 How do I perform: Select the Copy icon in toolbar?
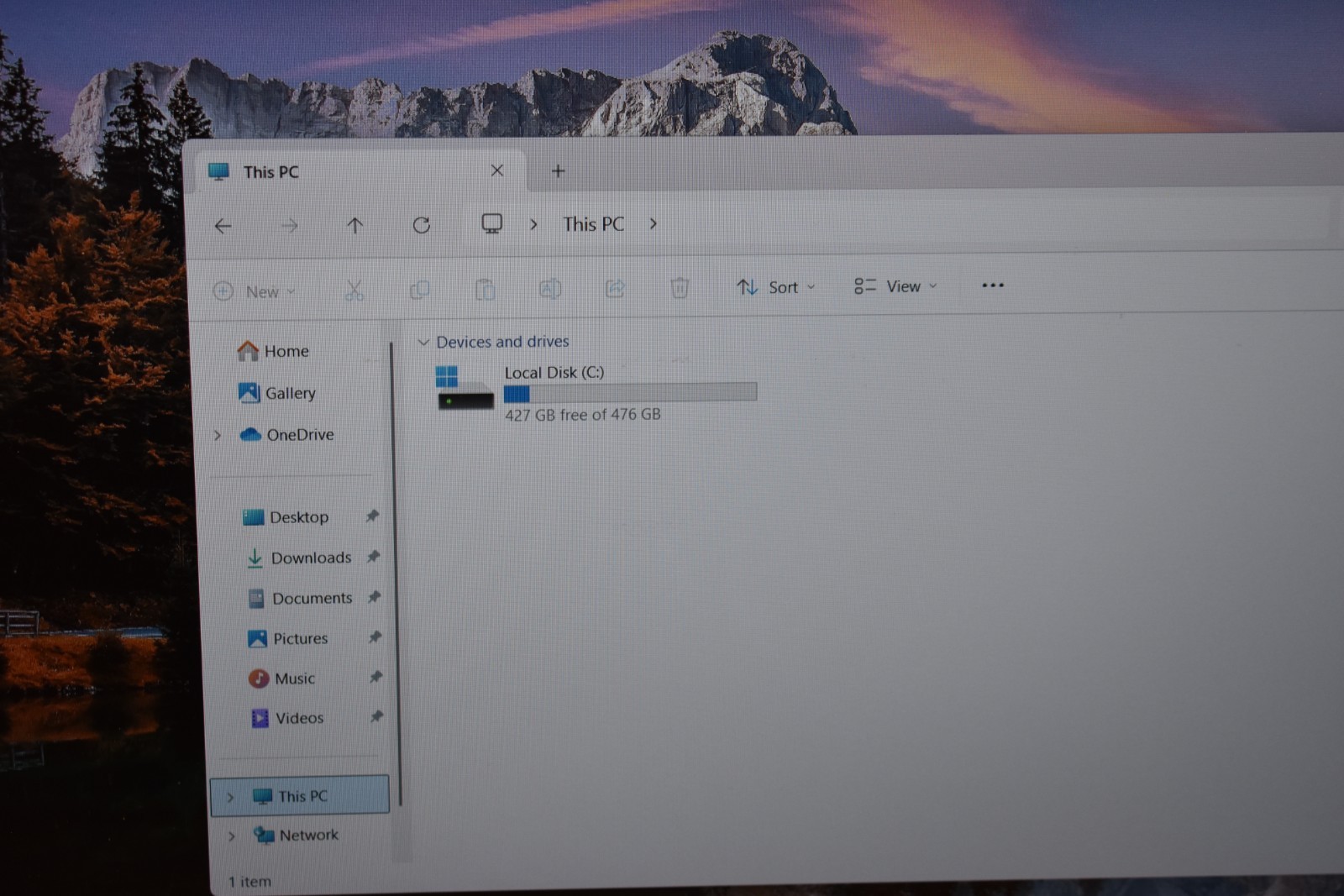point(419,291)
